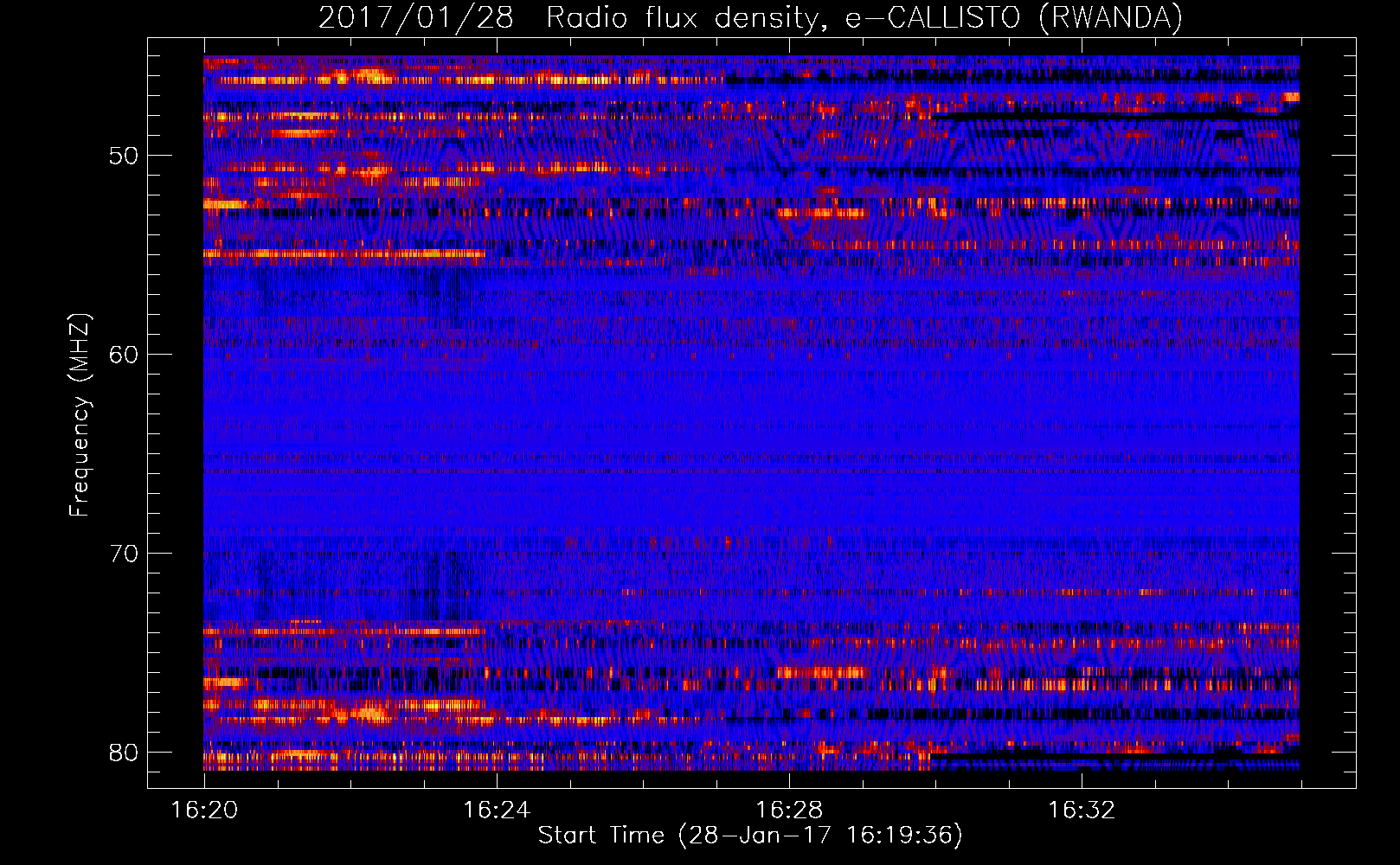Click the 16:24 time tick label
The width and height of the screenshot is (1400, 865).
coord(497,811)
